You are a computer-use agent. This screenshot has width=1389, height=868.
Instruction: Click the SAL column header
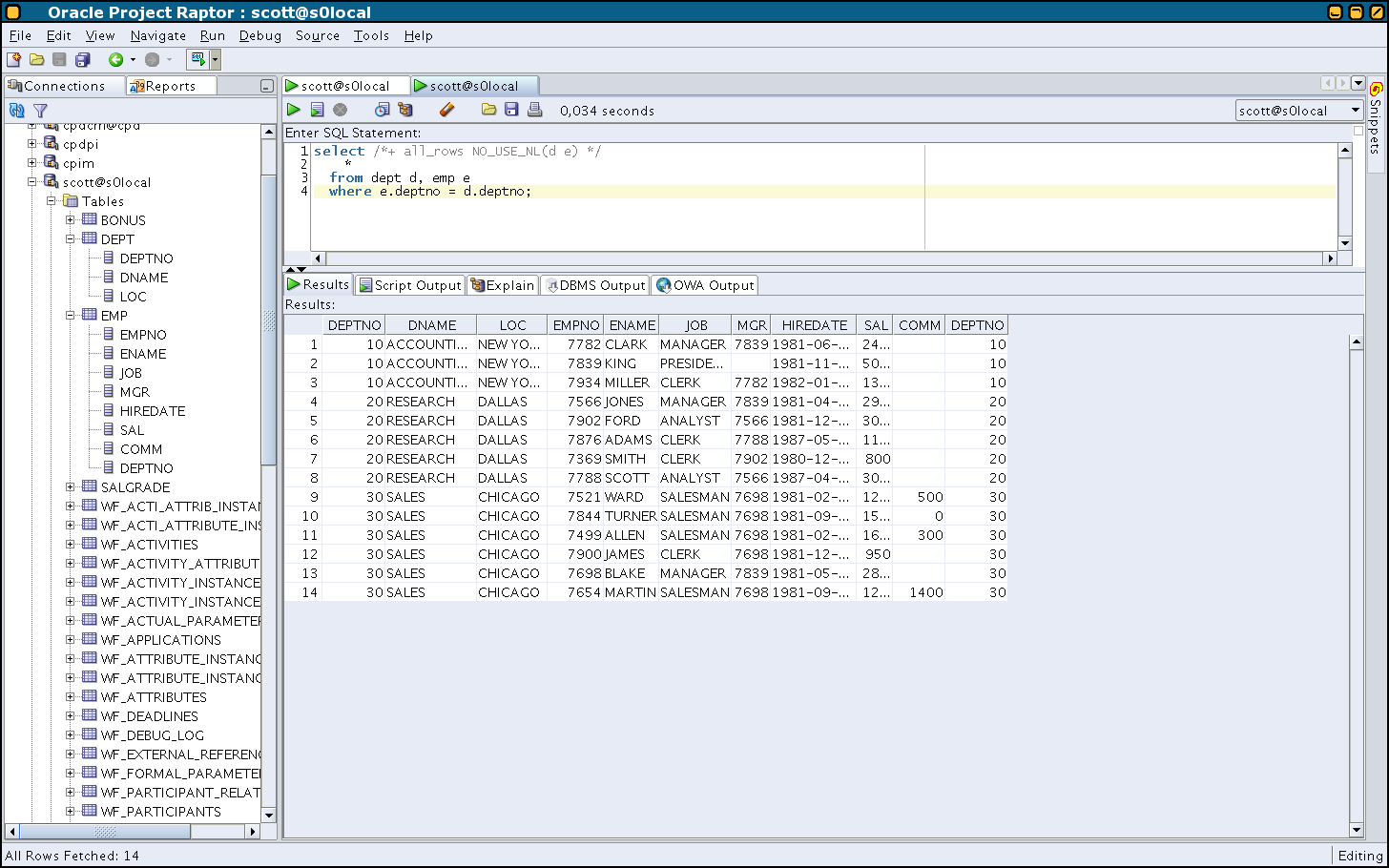[877, 325]
